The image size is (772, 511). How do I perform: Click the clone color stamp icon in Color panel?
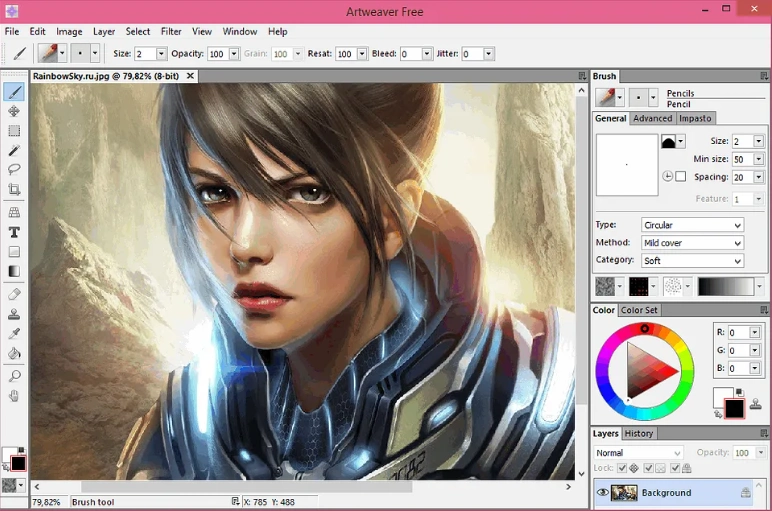click(x=756, y=405)
